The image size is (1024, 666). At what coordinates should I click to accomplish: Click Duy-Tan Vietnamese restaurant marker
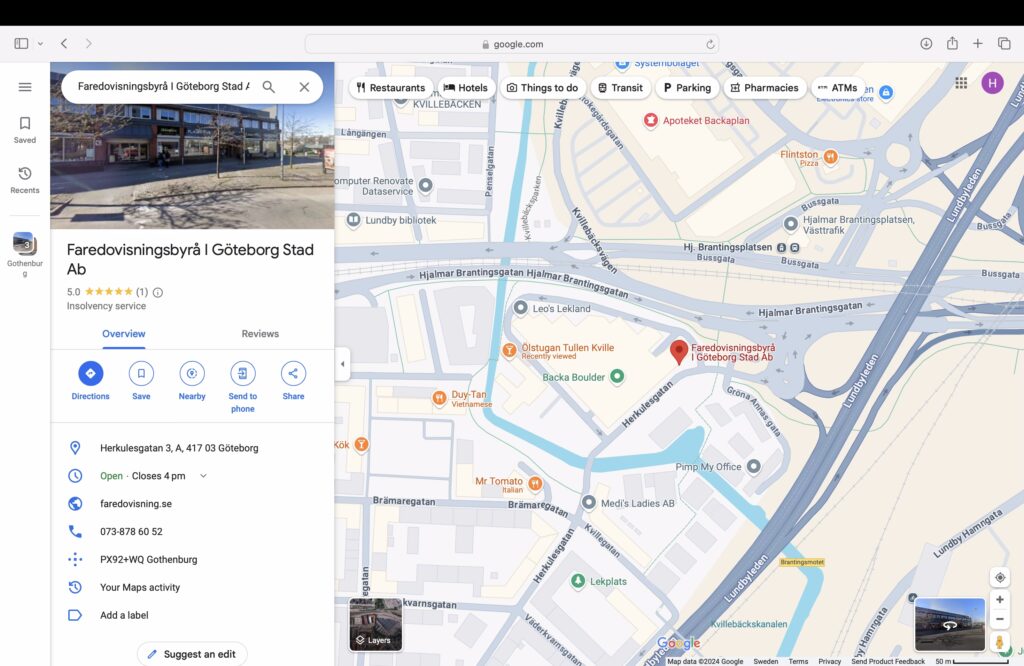pyautogui.click(x=440, y=397)
